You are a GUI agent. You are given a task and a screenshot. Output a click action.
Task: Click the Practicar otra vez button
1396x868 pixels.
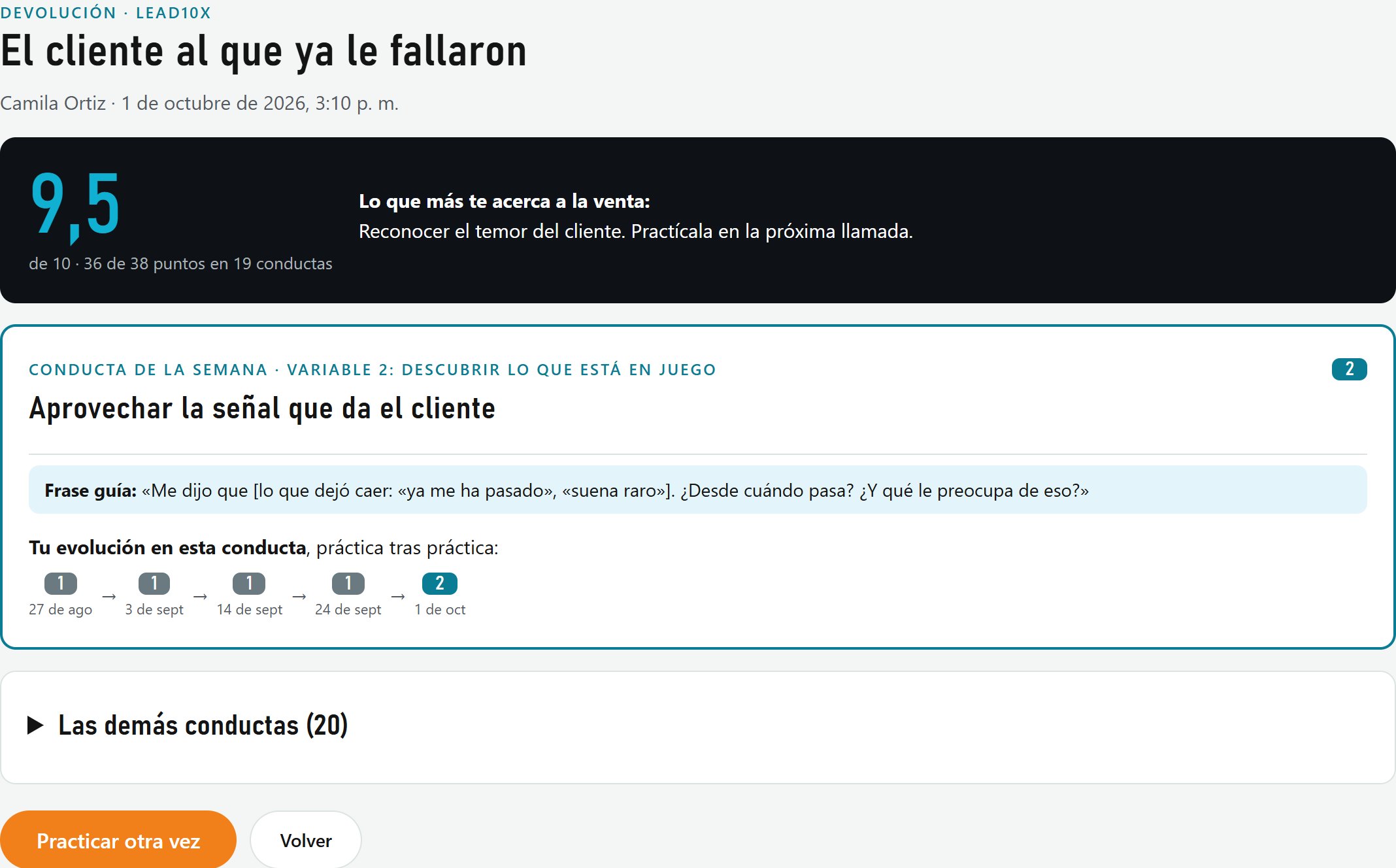118,841
